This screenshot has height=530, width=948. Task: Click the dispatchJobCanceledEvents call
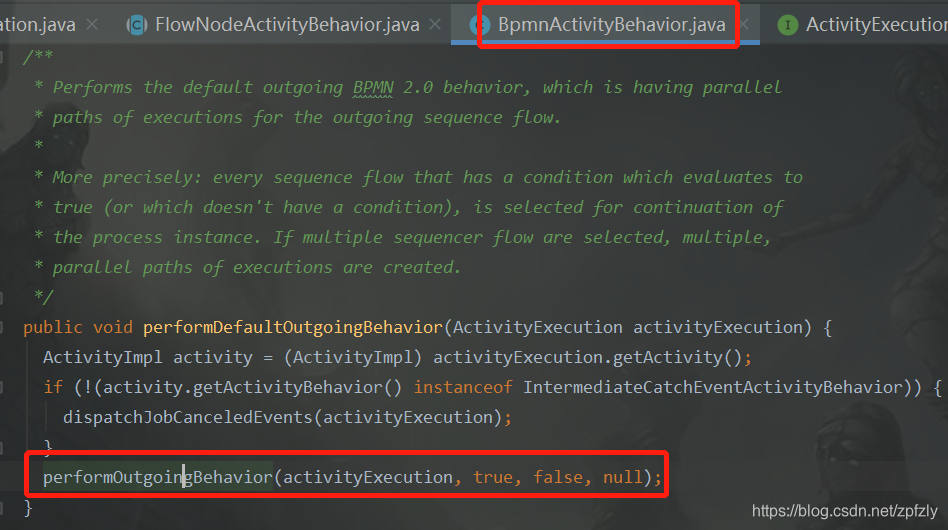pos(190,418)
